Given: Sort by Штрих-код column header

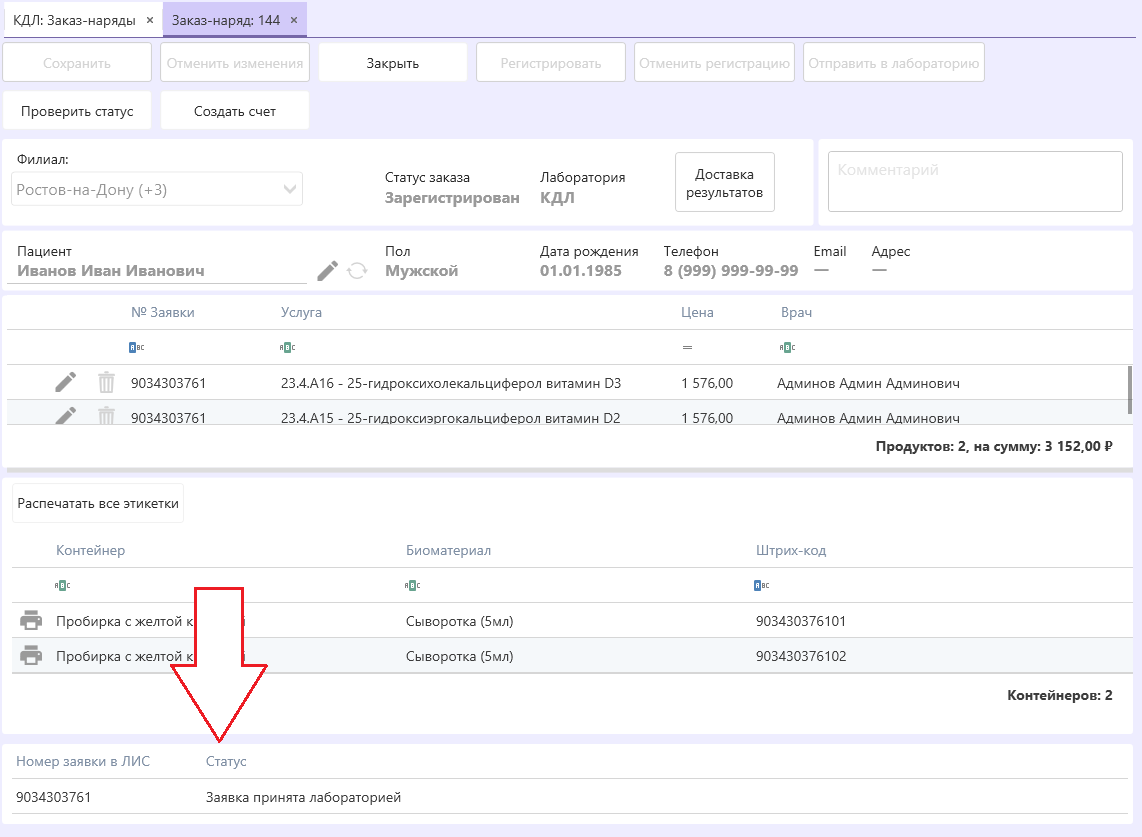Looking at the screenshot, I should [791, 550].
